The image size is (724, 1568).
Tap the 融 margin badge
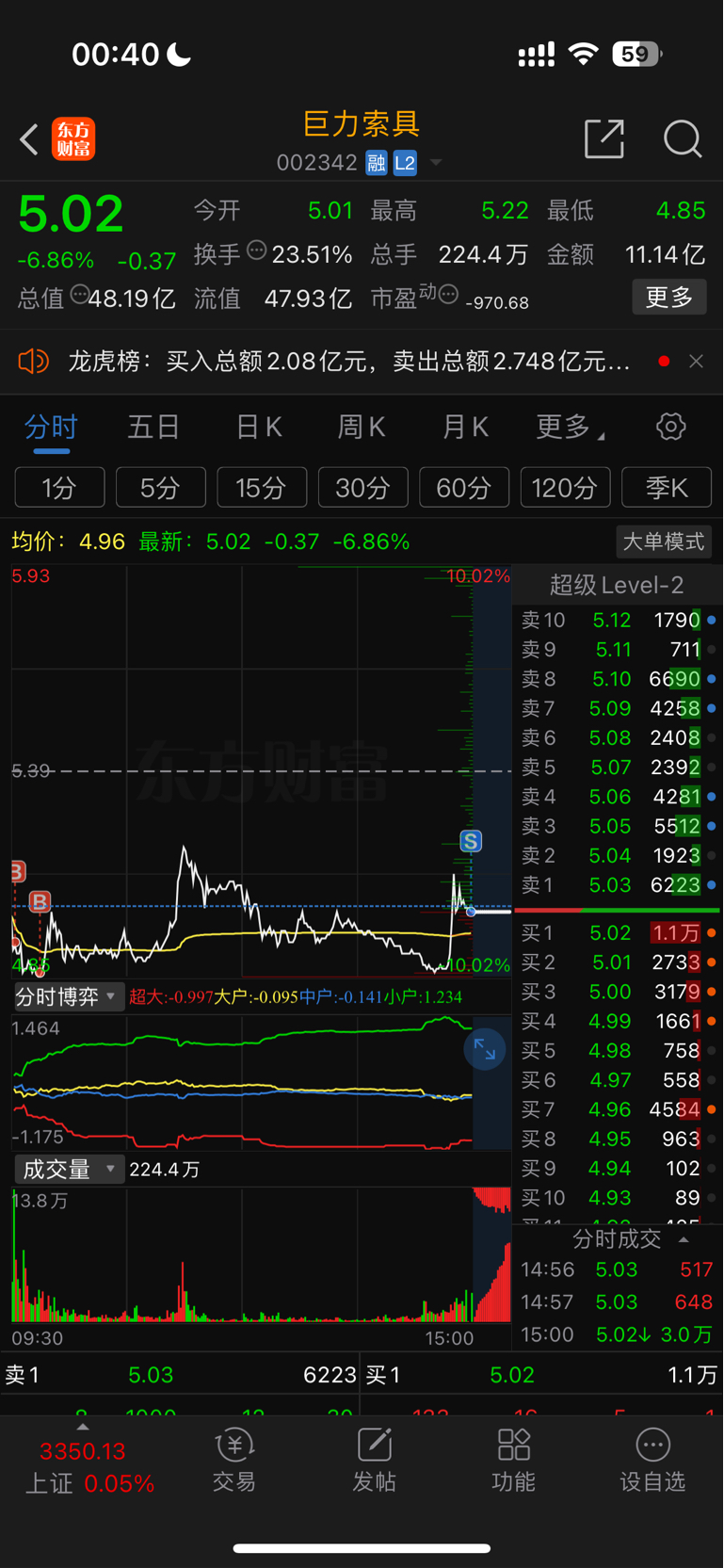click(x=377, y=163)
